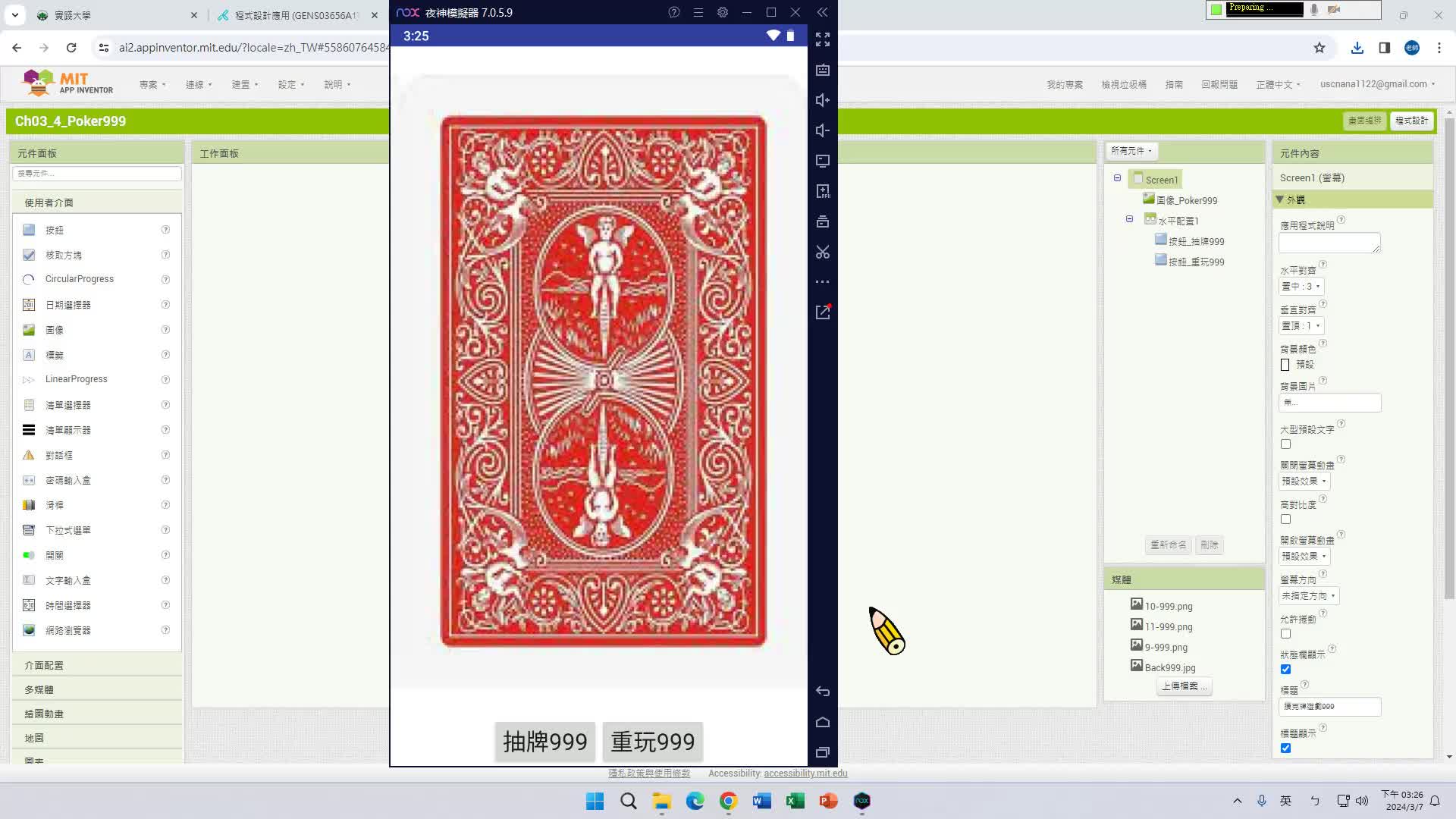
Task: Open 開啟螢幕動畫 dropdown
Action: point(1304,557)
